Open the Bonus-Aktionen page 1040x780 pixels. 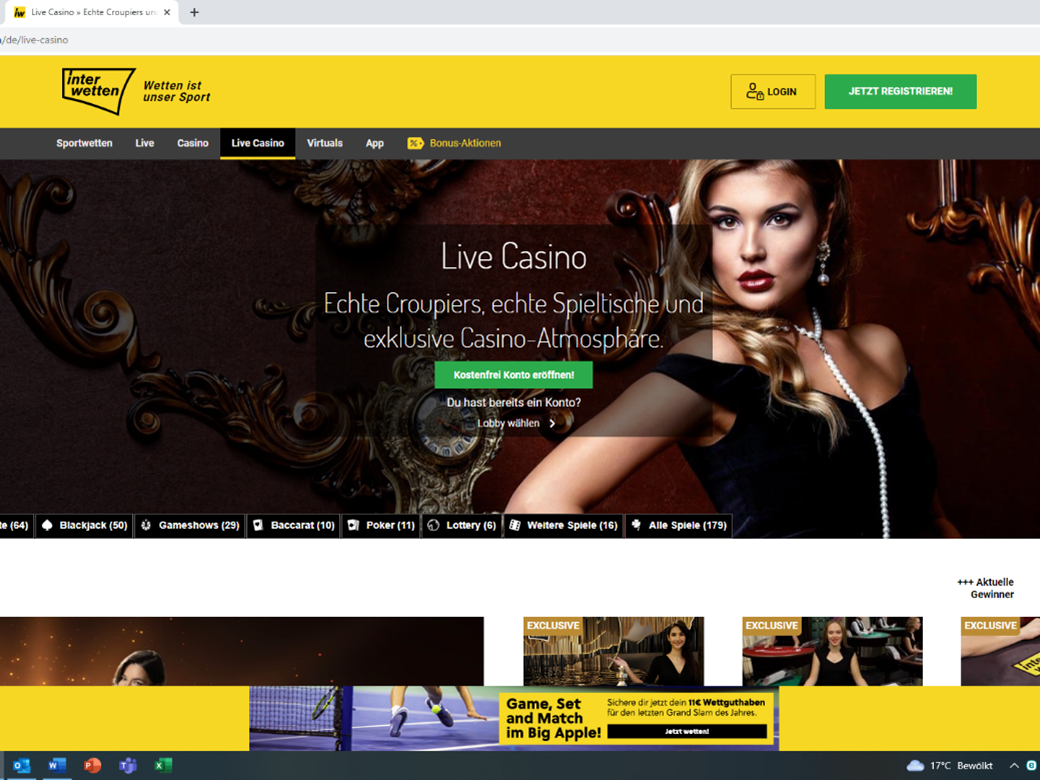pyautogui.click(x=454, y=143)
